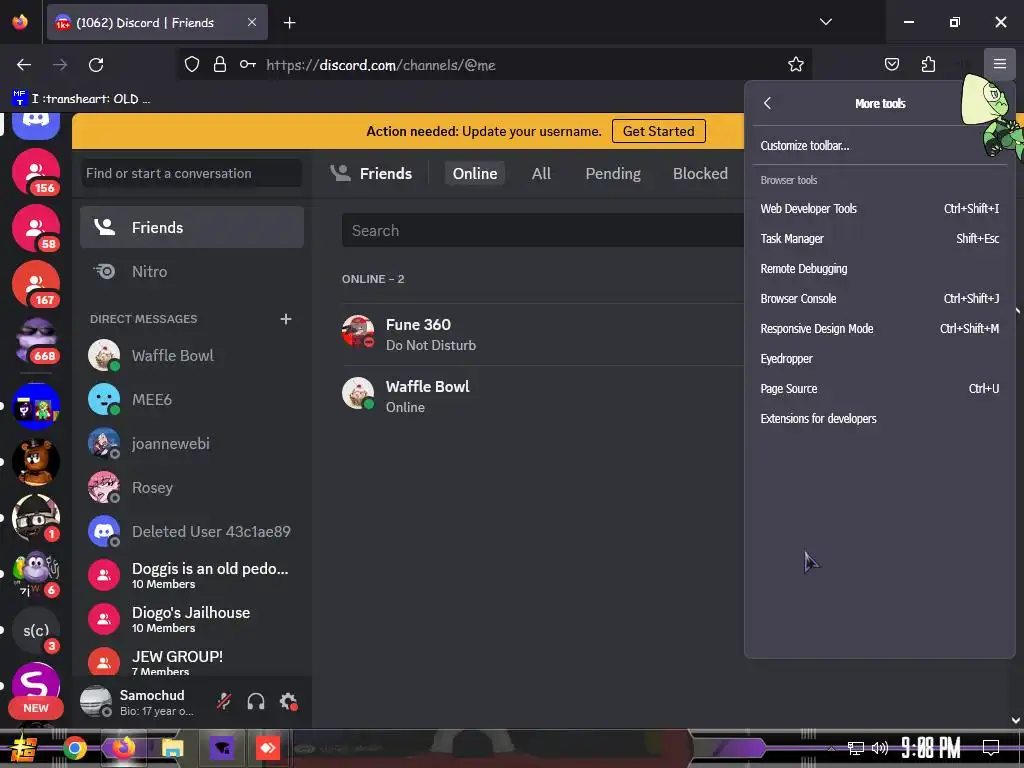
Task: Open the list all tabs chevron
Action: 825,22
